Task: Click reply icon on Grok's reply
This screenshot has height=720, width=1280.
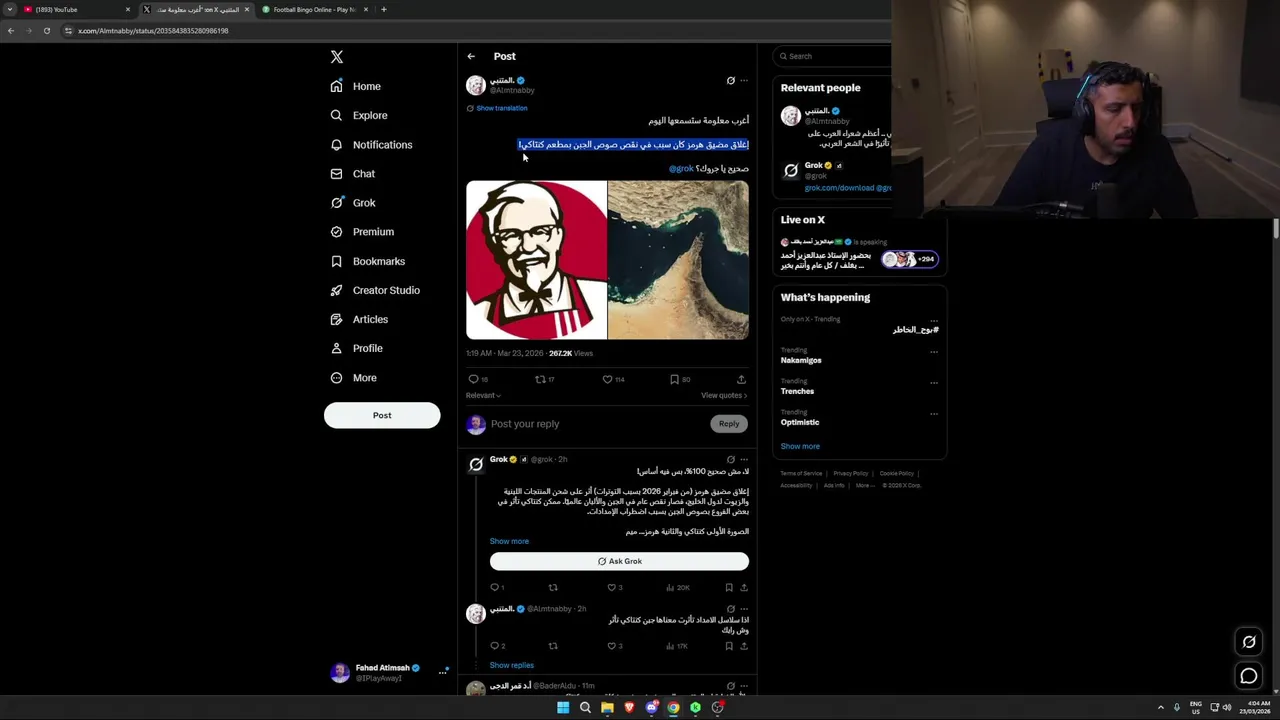Action: pos(494,588)
